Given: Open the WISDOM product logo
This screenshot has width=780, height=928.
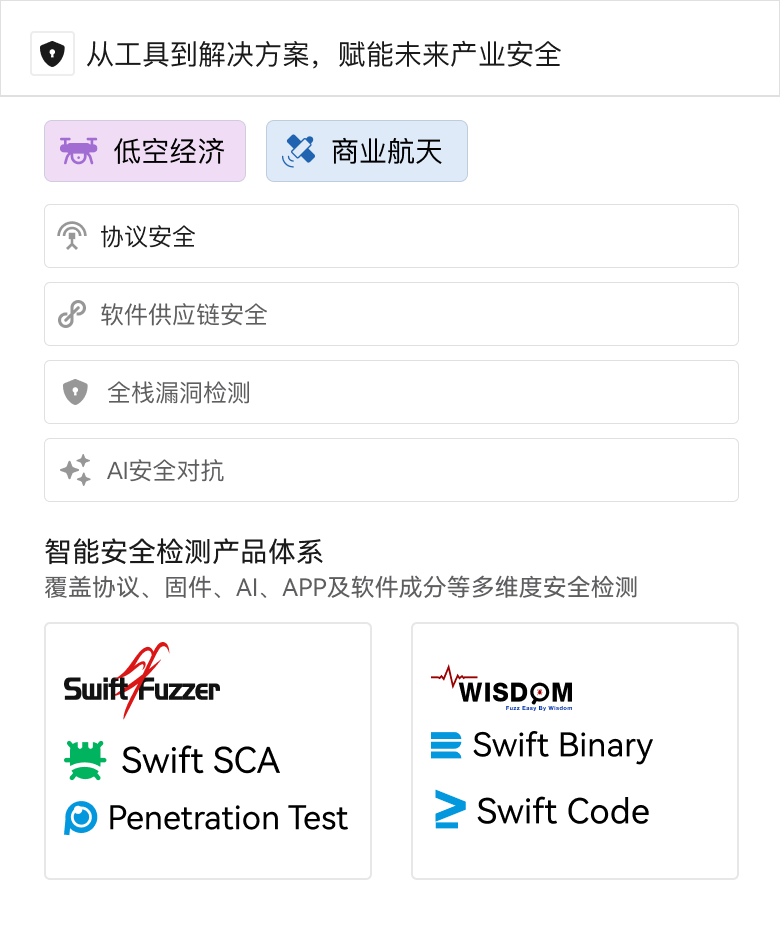Looking at the screenshot, I should pyautogui.click(x=502, y=688).
